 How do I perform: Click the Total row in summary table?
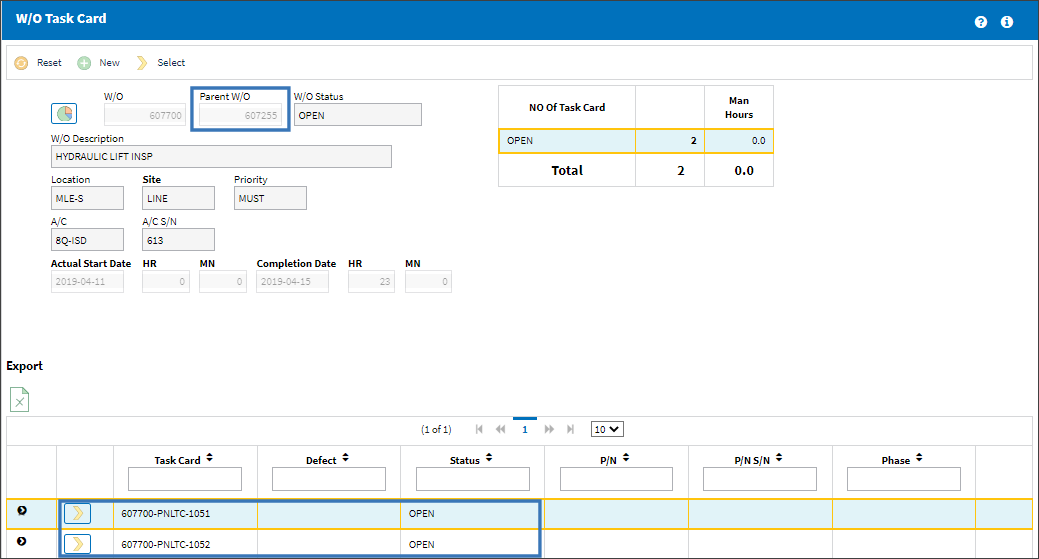pyautogui.click(x=636, y=170)
